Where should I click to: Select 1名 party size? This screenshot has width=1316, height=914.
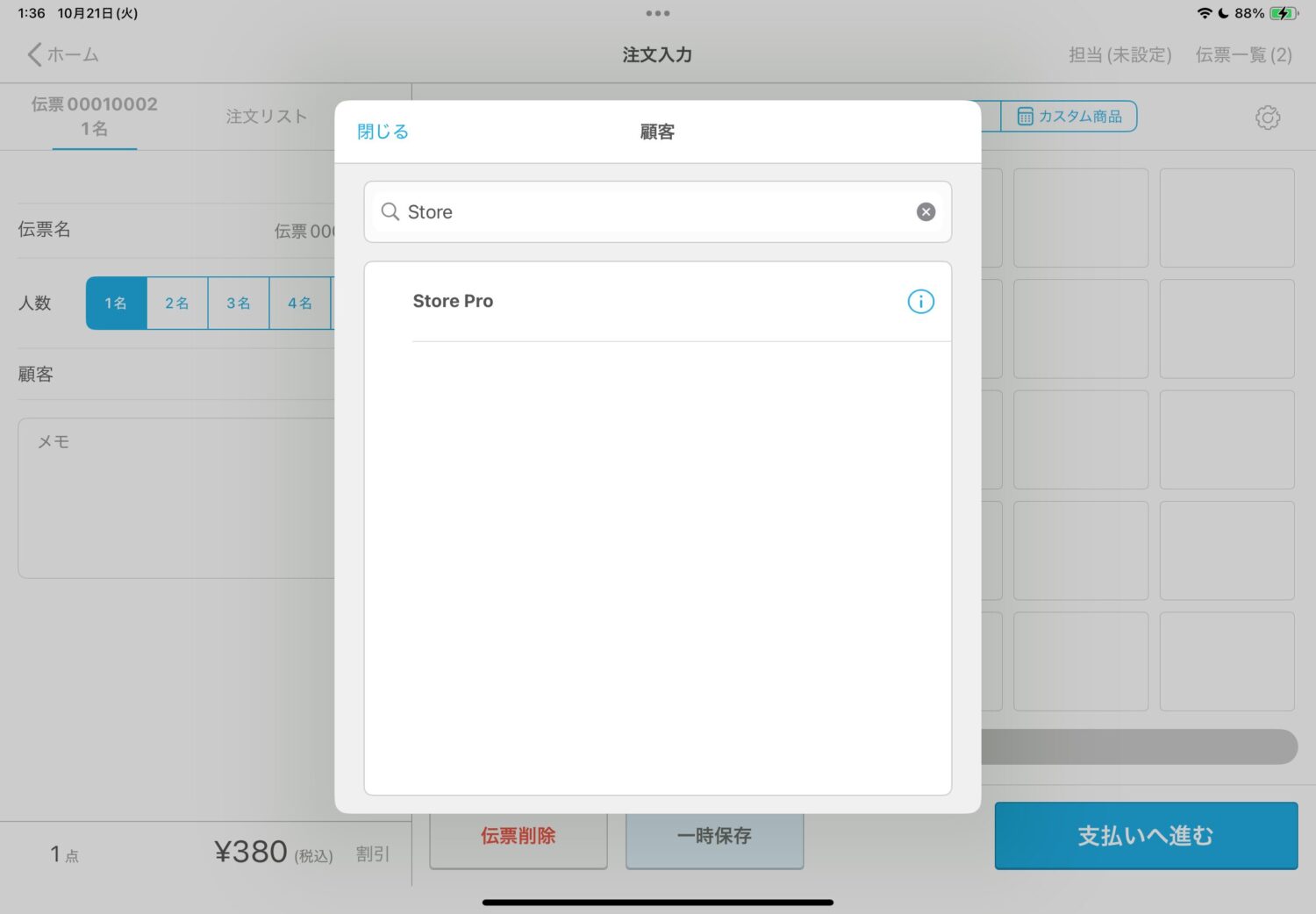116,303
